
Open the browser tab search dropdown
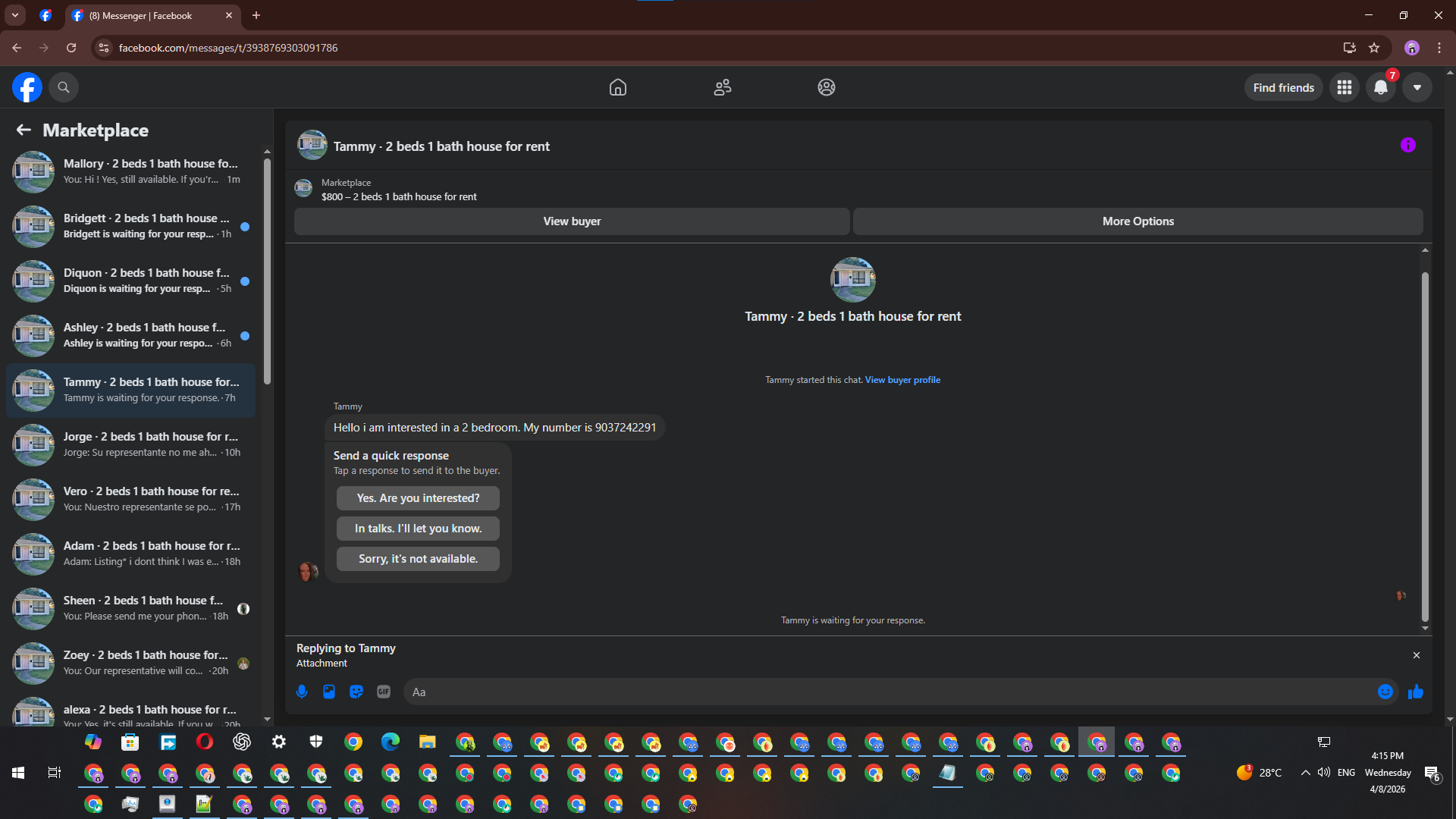point(14,15)
